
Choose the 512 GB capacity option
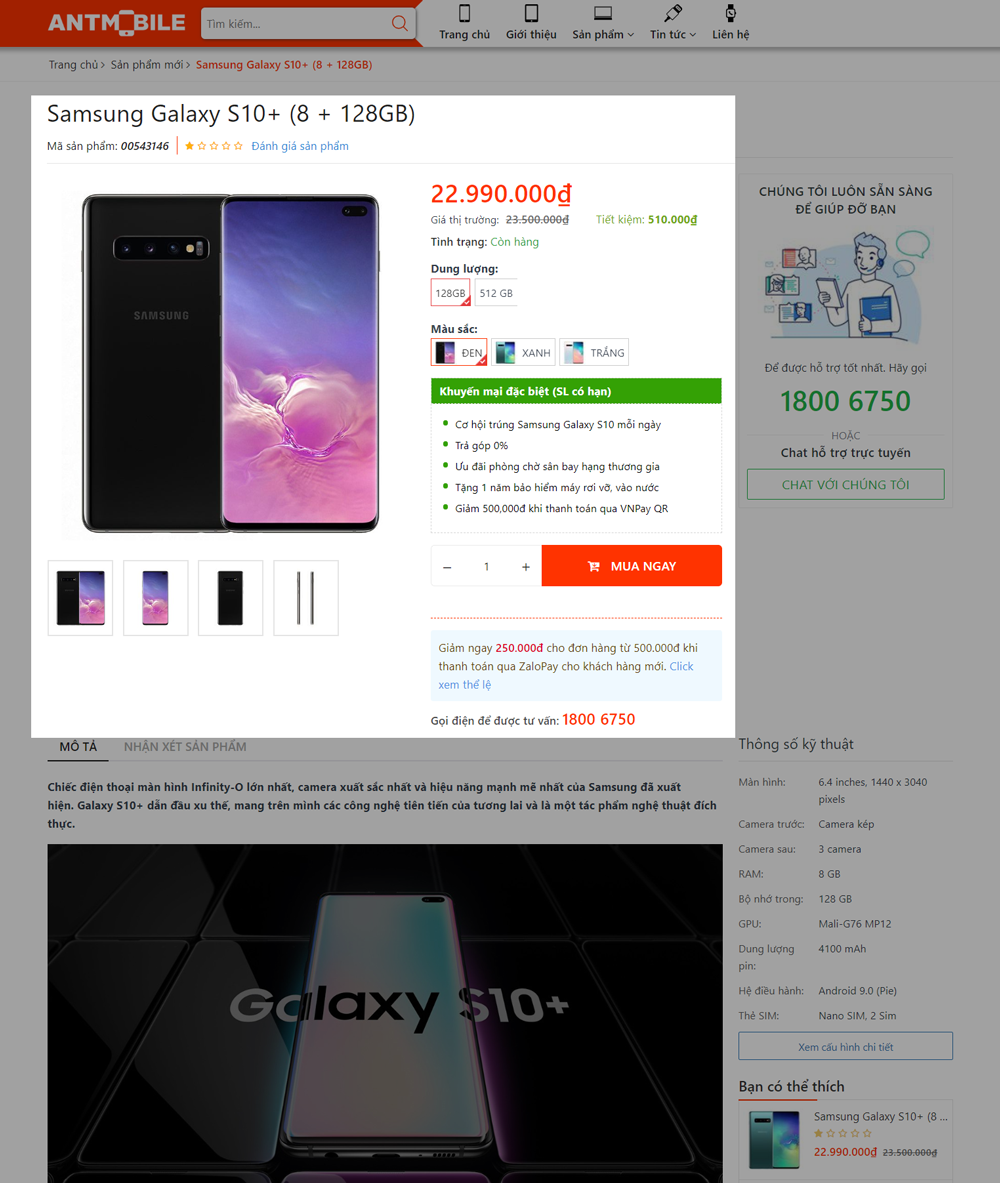(496, 293)
